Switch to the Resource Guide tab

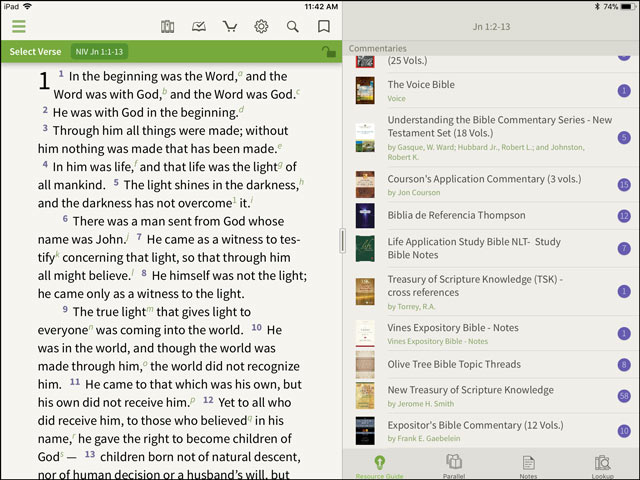(x=380, y=467)
